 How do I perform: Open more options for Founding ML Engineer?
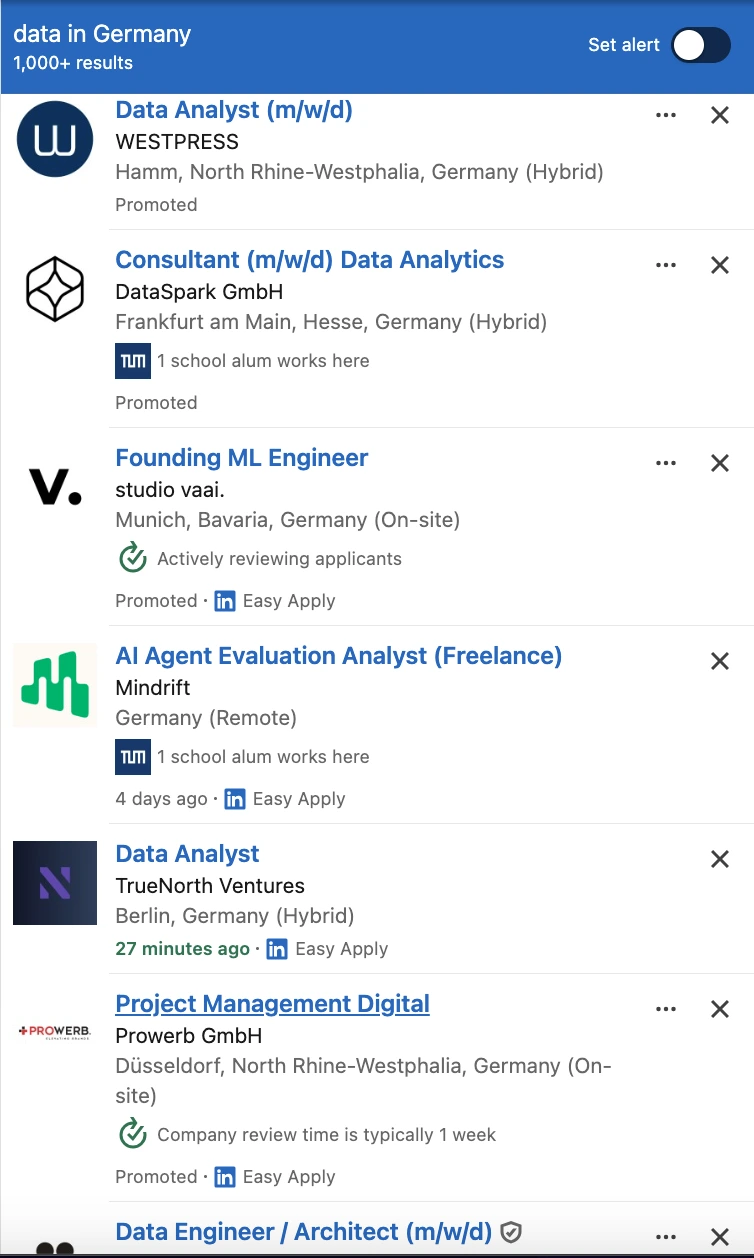(x=666, y=463)
